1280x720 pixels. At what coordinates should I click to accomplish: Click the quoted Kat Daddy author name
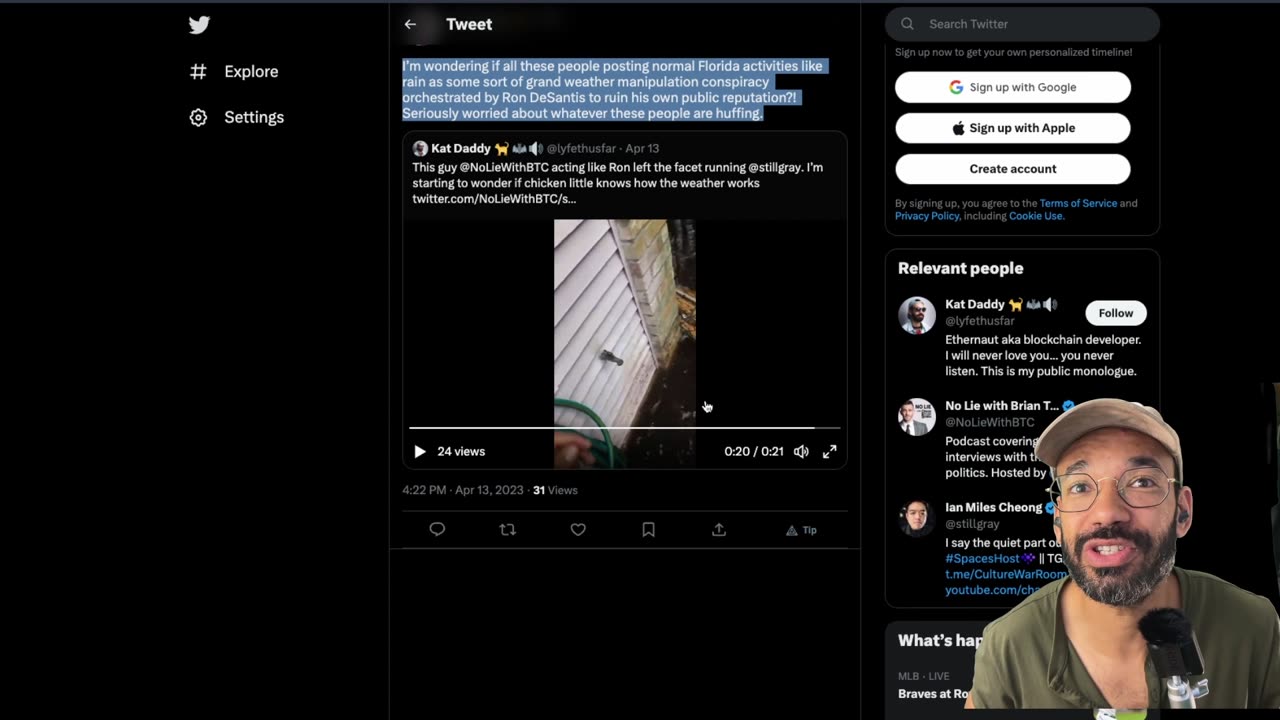click(461, 148)
